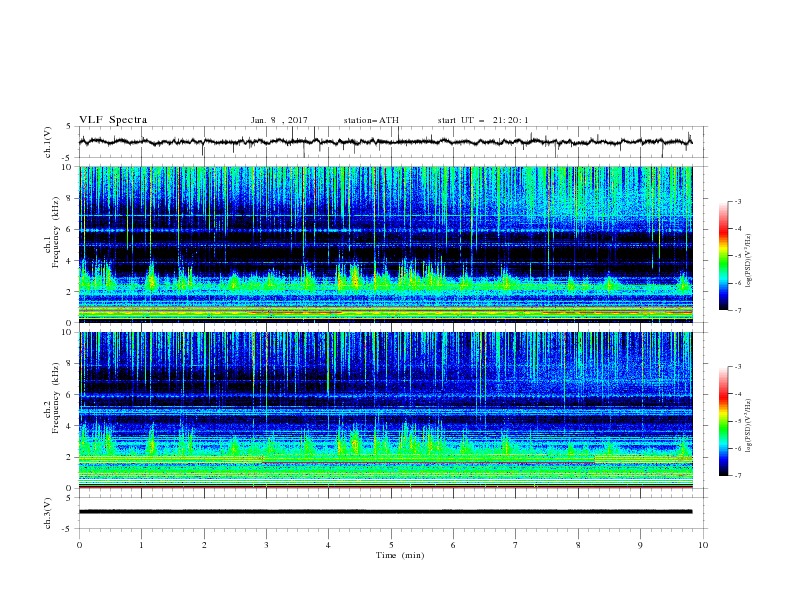Image resolution: width=792 pixels, height=612 pixels.
Task: Click the "VLF Spectra" title text
Action: pyautogui.click(x=113, y=120)
